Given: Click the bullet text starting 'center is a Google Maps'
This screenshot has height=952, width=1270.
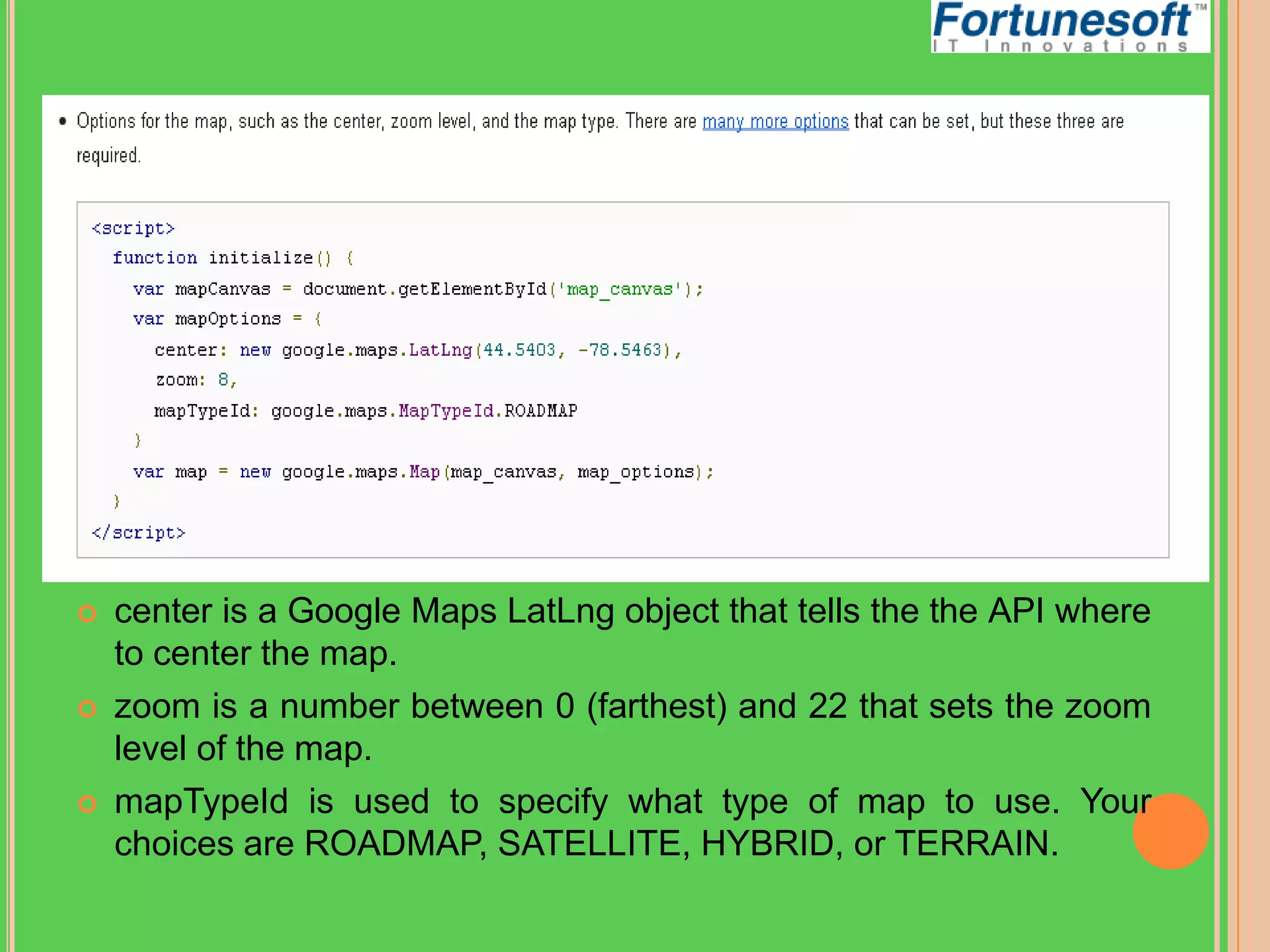Looking at the screenshot, I should click(633, 632).
